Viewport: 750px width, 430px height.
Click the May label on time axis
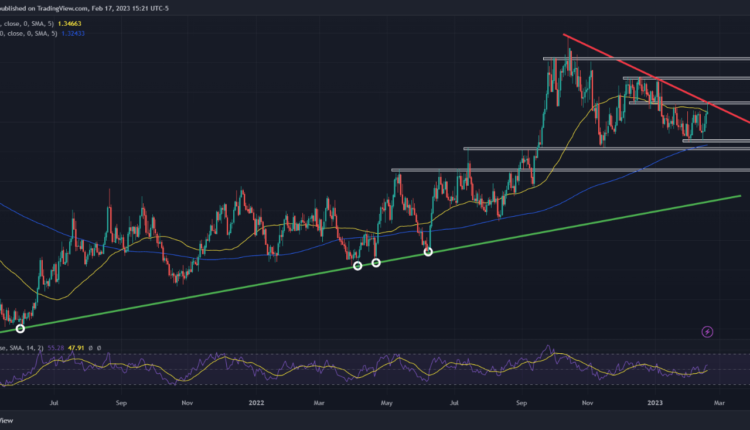pos(387,405)
